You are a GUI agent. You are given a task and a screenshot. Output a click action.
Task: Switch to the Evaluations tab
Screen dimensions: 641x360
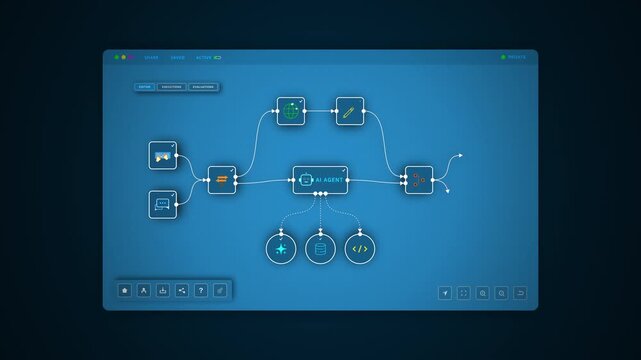[203, 87]
